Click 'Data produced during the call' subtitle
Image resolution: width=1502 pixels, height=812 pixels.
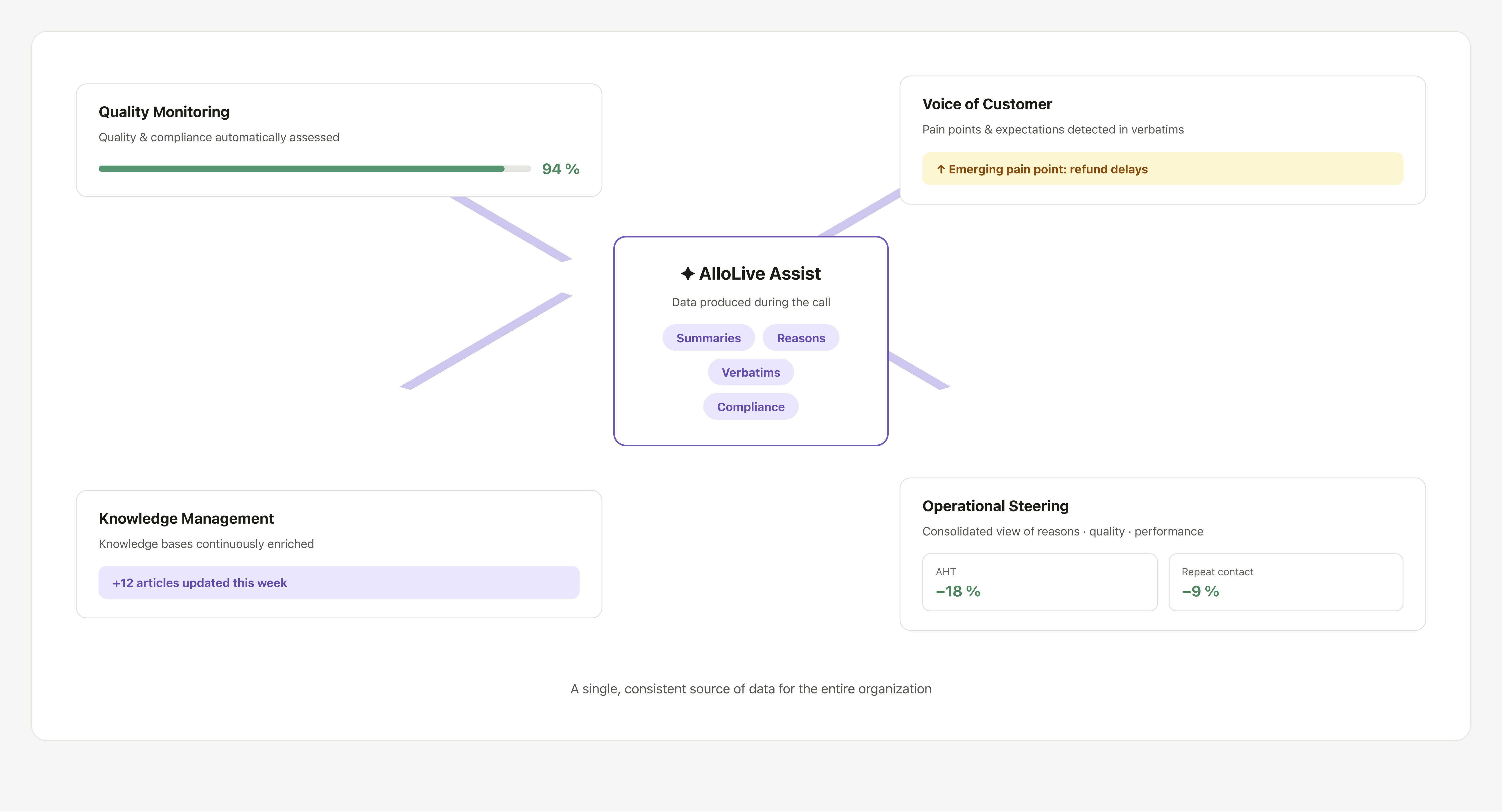point(751,303)
